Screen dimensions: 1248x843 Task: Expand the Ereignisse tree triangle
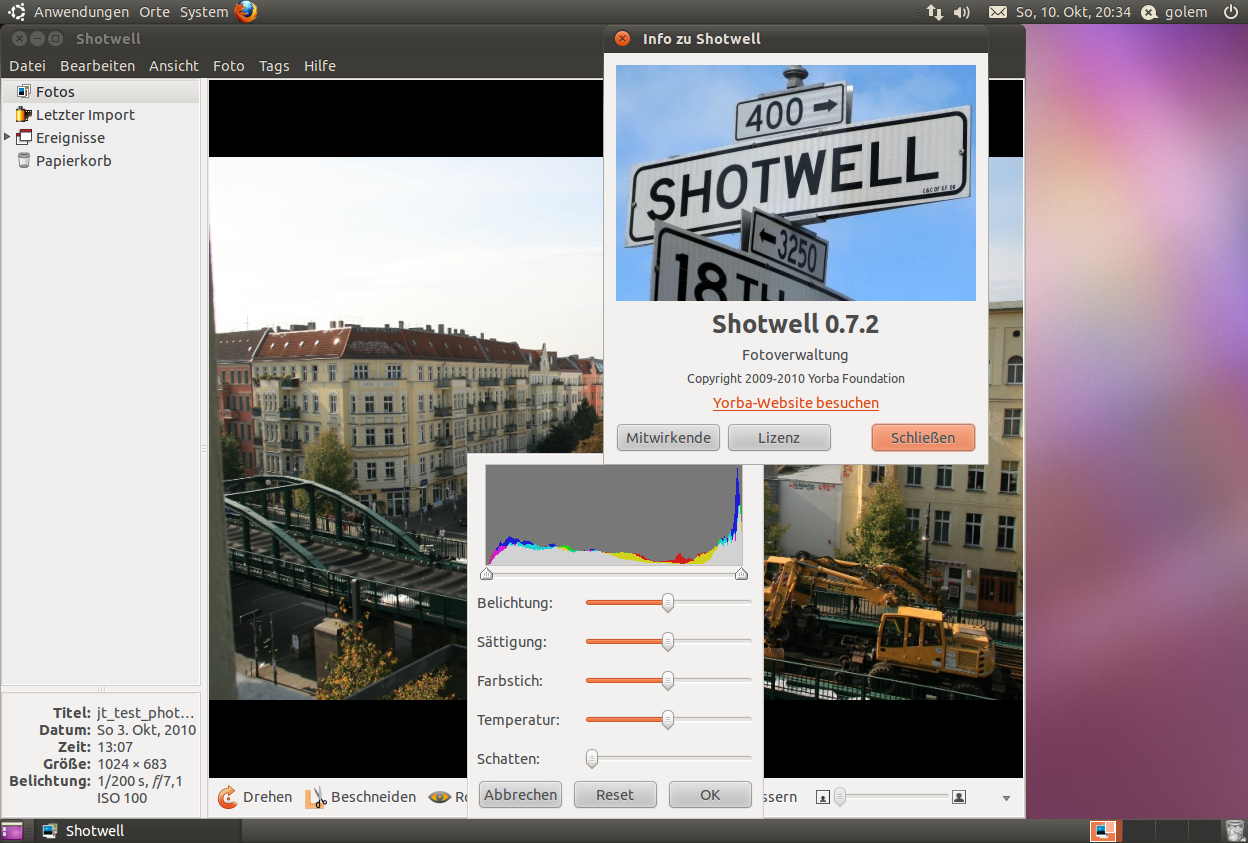coord(8,137)
